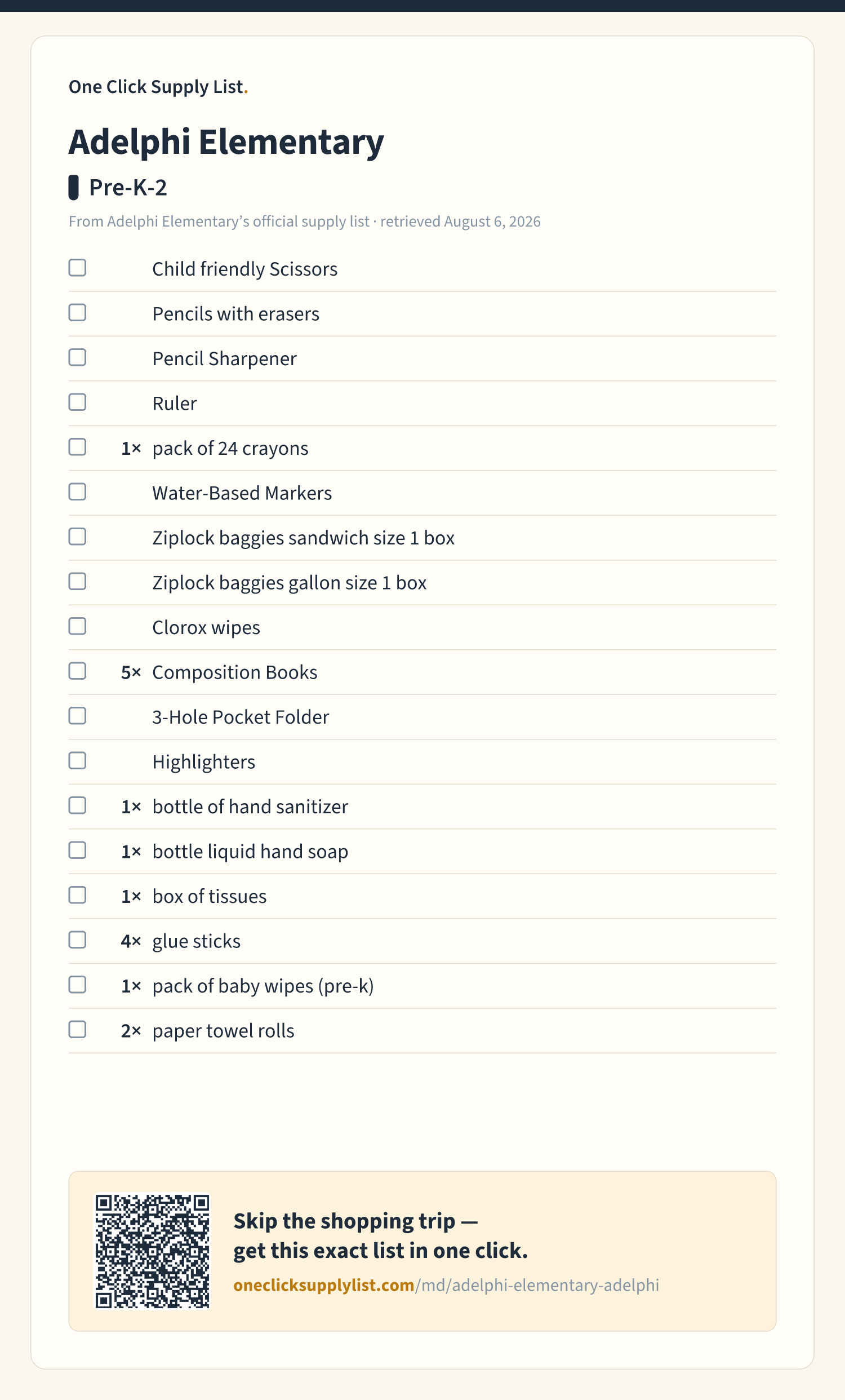The height and width of the screenshot is (1400, 845).
Task: Click the QR code image
Action: click(152, 1251)
